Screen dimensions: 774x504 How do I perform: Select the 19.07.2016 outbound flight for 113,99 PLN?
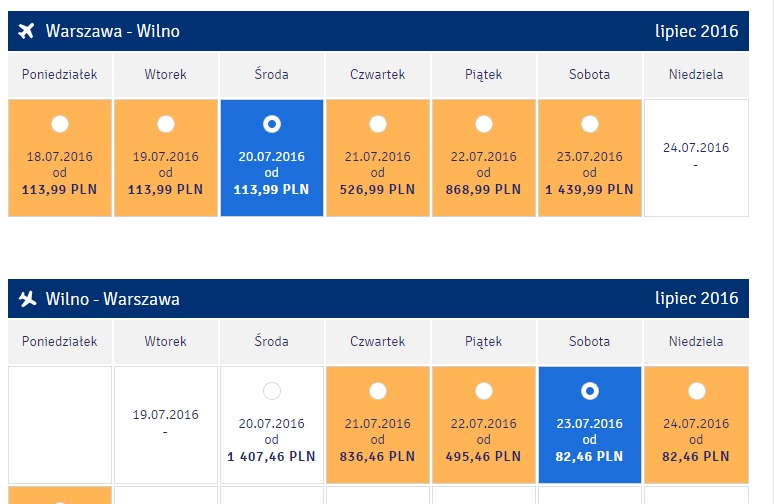click(x=166, y=124)
